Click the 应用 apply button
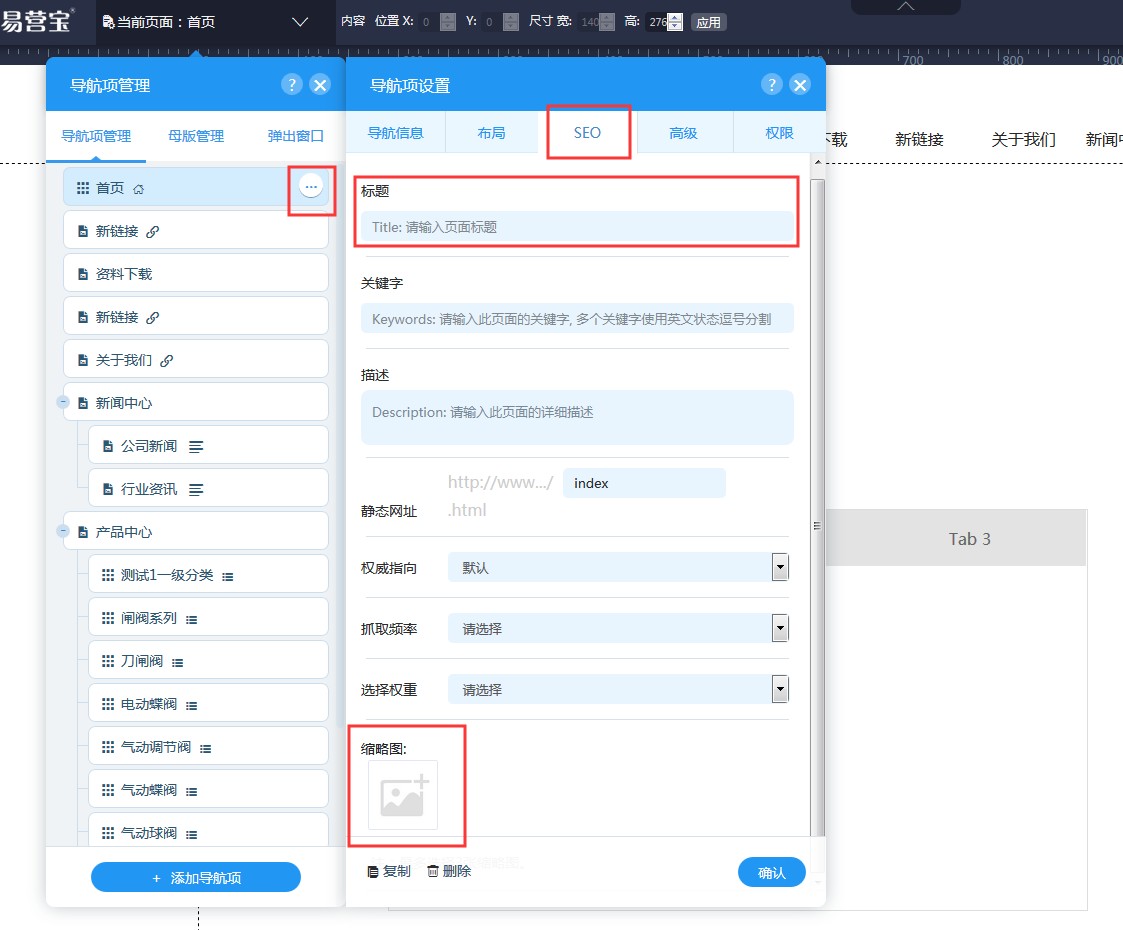Screen dimensions: 1123x930 [x=708, y=22]
